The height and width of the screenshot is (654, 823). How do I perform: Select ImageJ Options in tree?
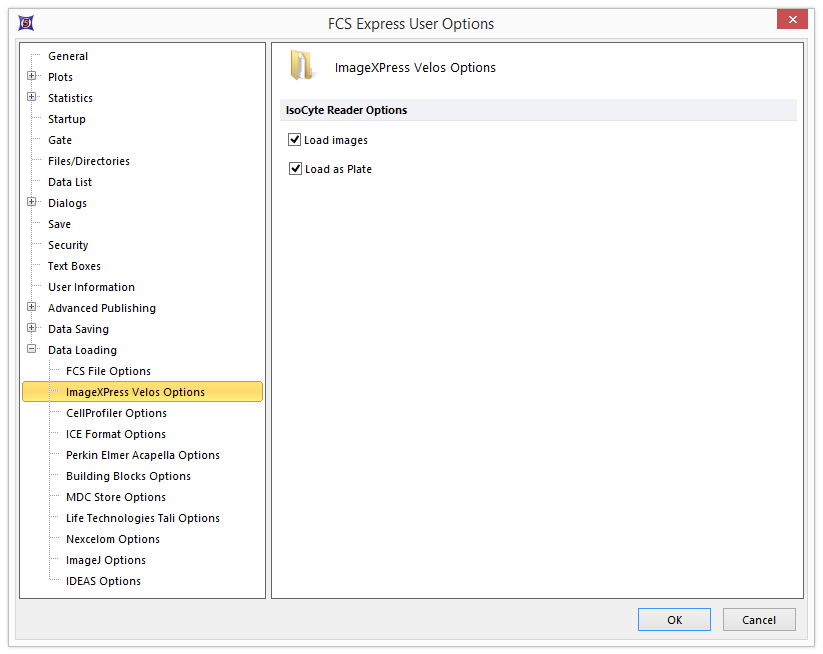(105, 560)
